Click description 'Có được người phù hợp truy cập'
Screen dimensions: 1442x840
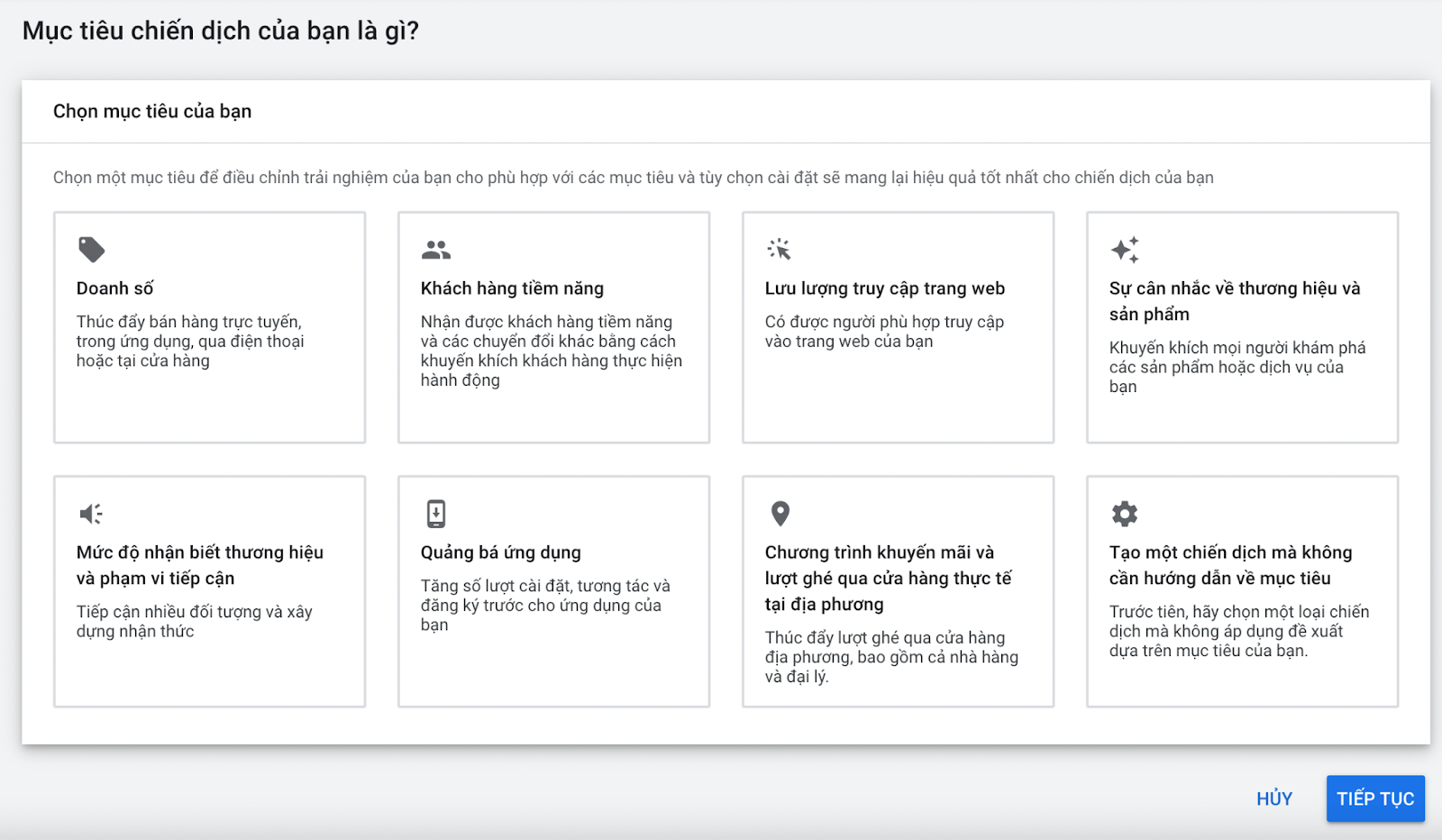pyautogui.click(x=884, y=332)
